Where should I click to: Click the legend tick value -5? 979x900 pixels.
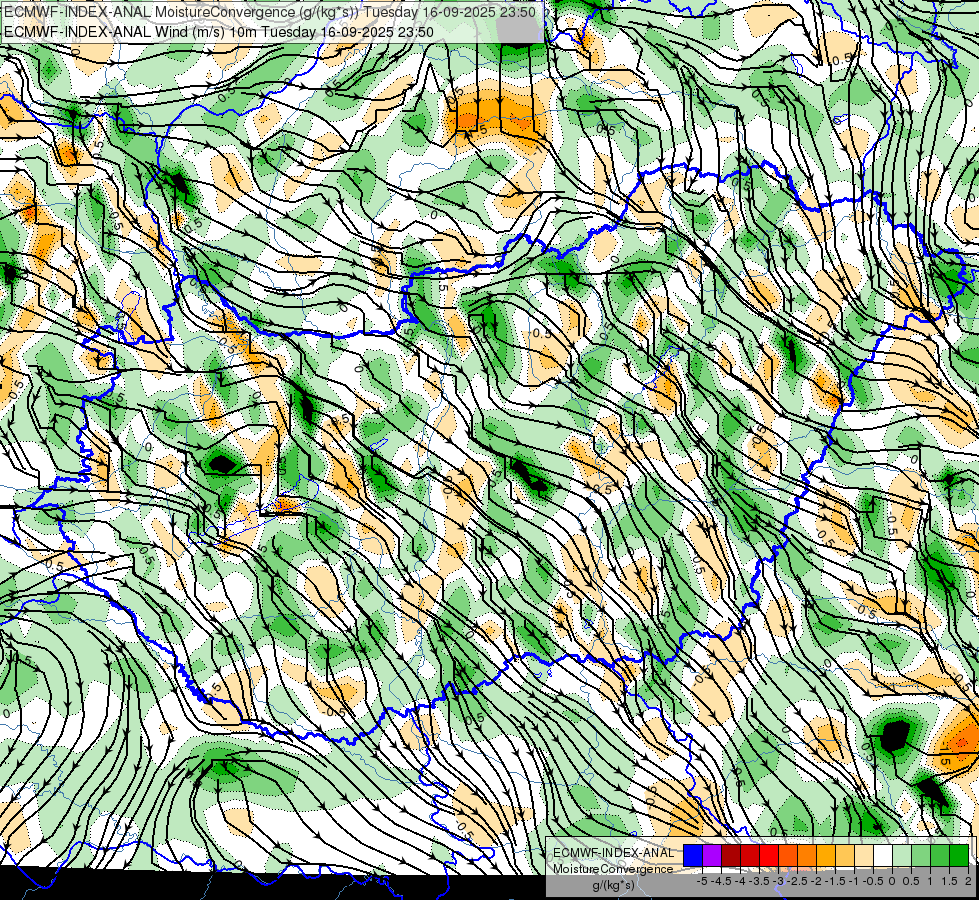pos(702,881)
